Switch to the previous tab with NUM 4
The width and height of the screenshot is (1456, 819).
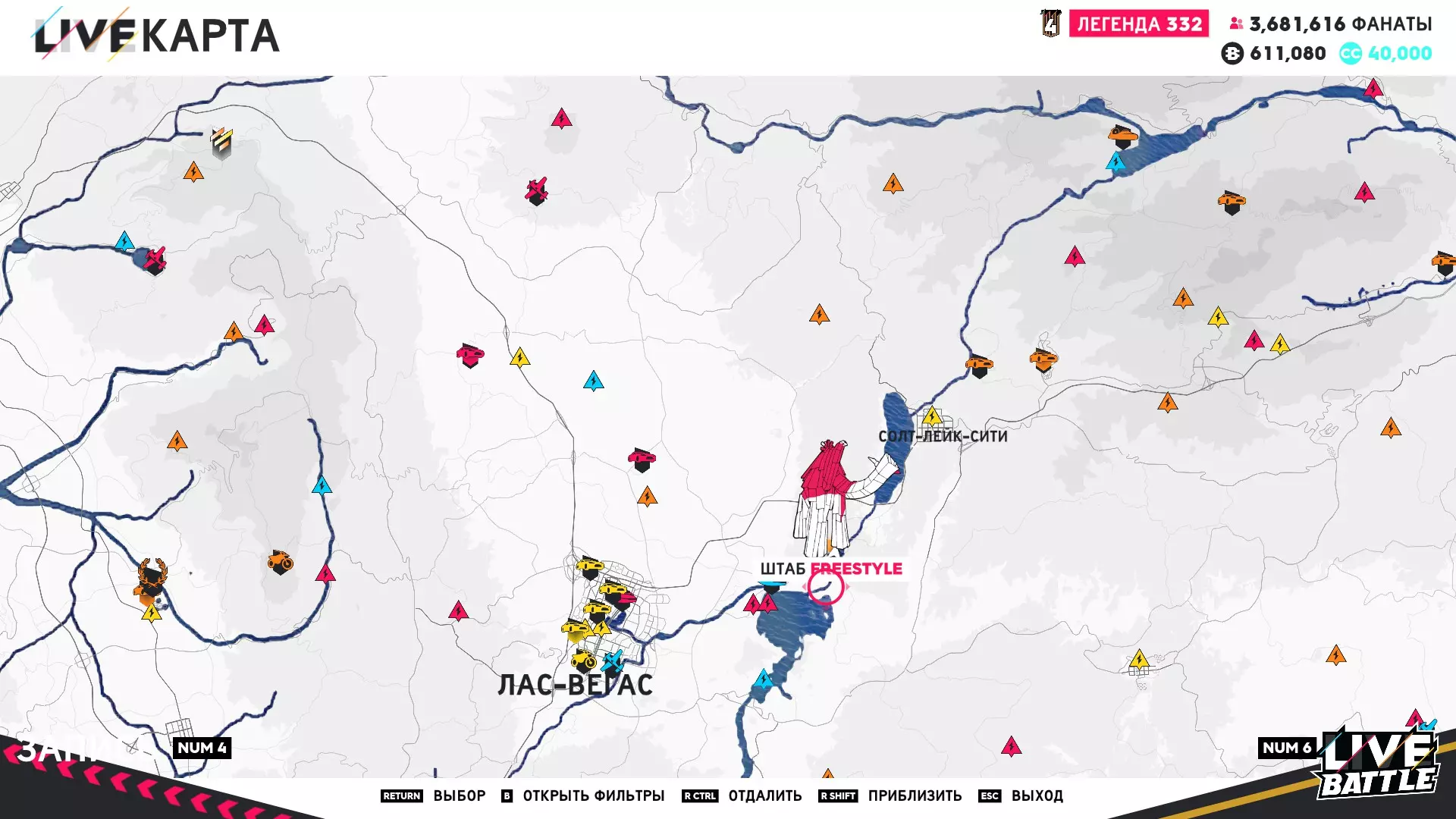point(202,748)
